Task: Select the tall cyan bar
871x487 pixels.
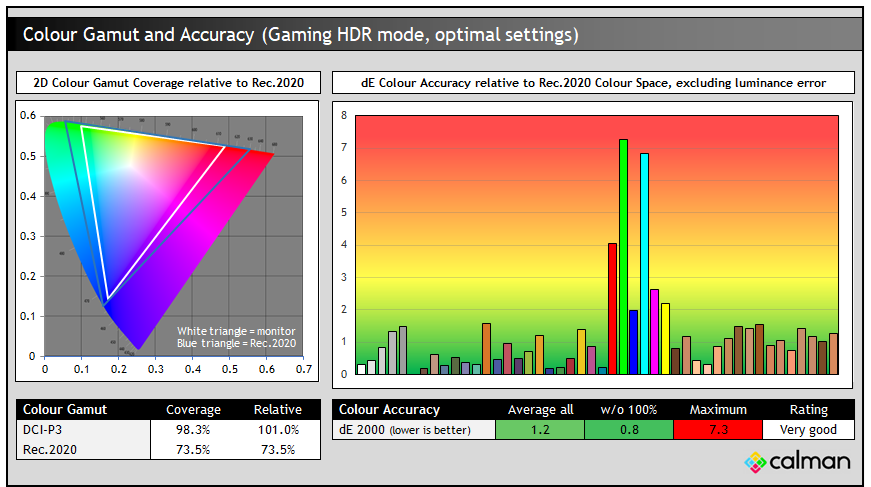Action: coord(644,264)
